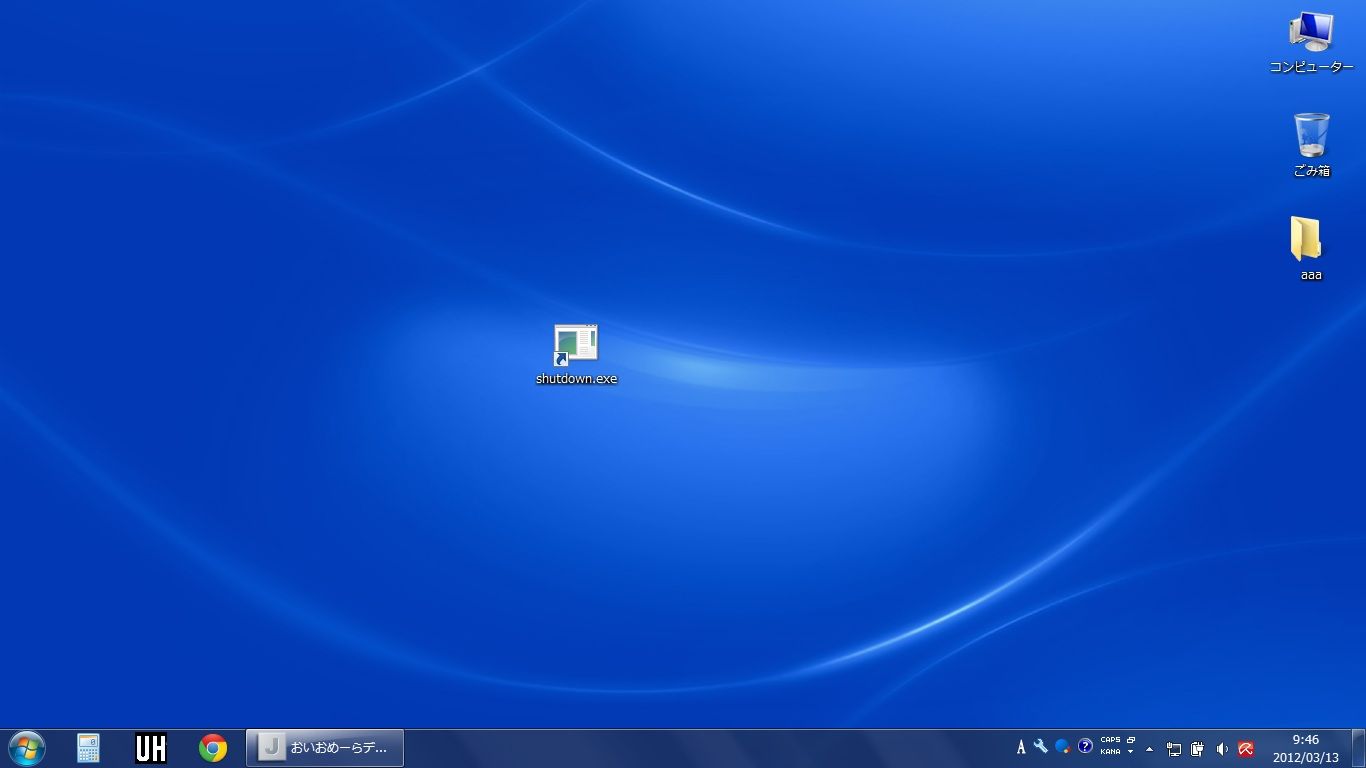Launch Calculator from the taskbar
The image size is (1366, 768).
point(89,748)
